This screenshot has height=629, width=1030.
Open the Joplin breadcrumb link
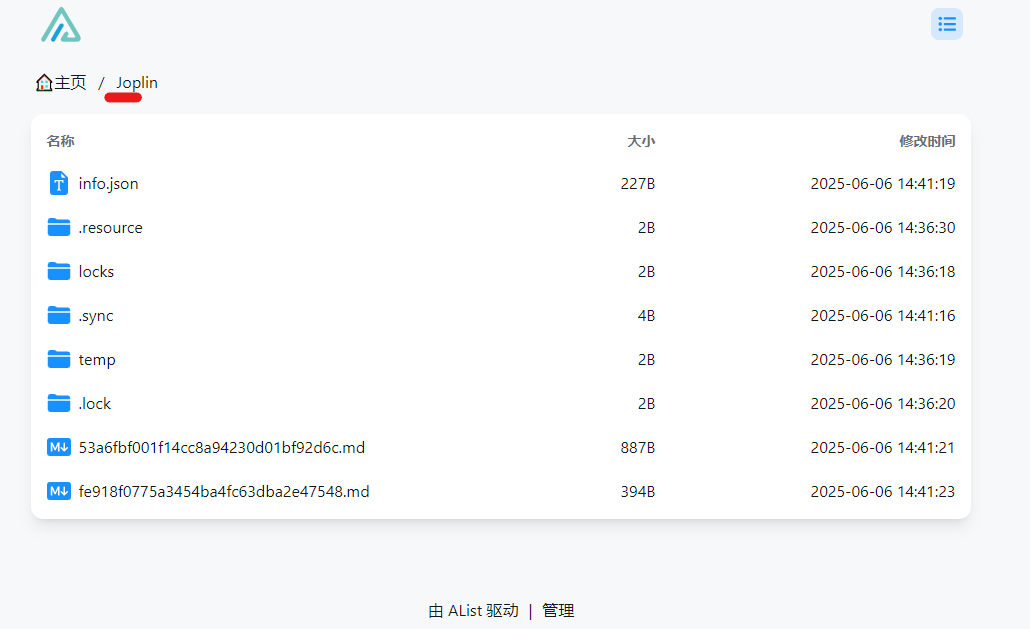[137, 83]
